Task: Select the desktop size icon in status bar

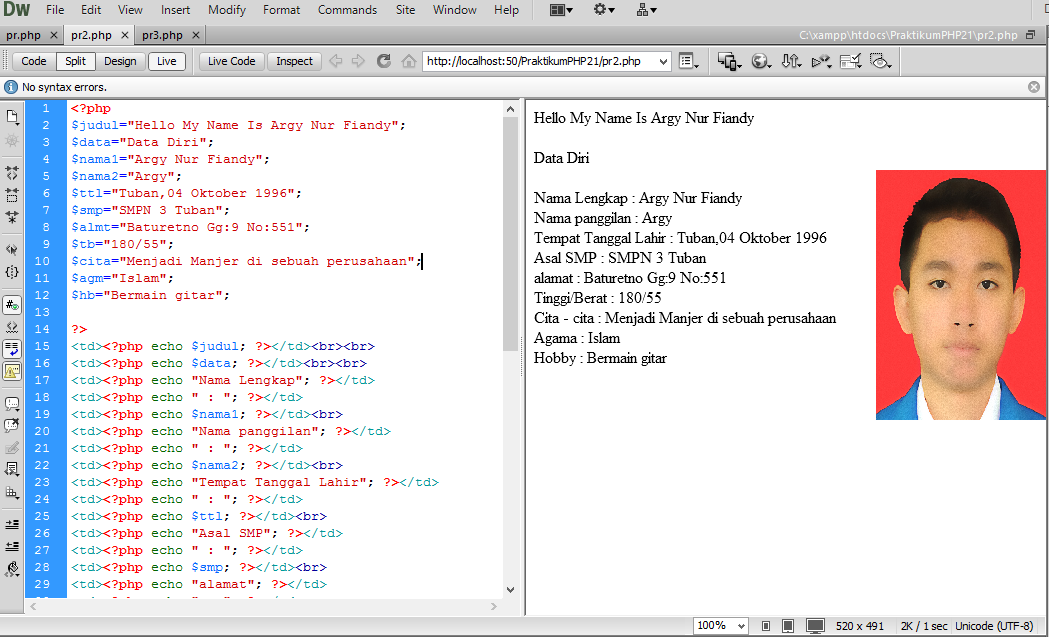Action: (x=815, y=626)
